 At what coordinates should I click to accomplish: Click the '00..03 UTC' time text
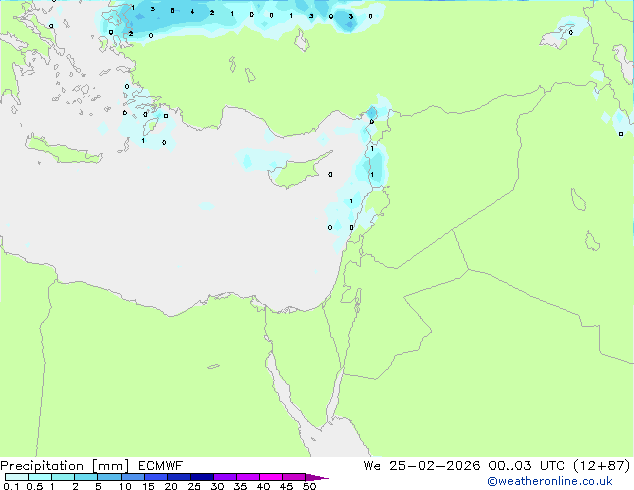526,466
